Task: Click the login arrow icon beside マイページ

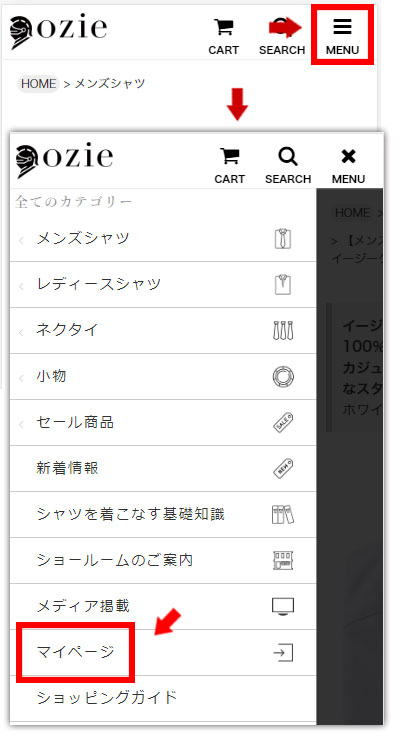Action: (283, 652)
